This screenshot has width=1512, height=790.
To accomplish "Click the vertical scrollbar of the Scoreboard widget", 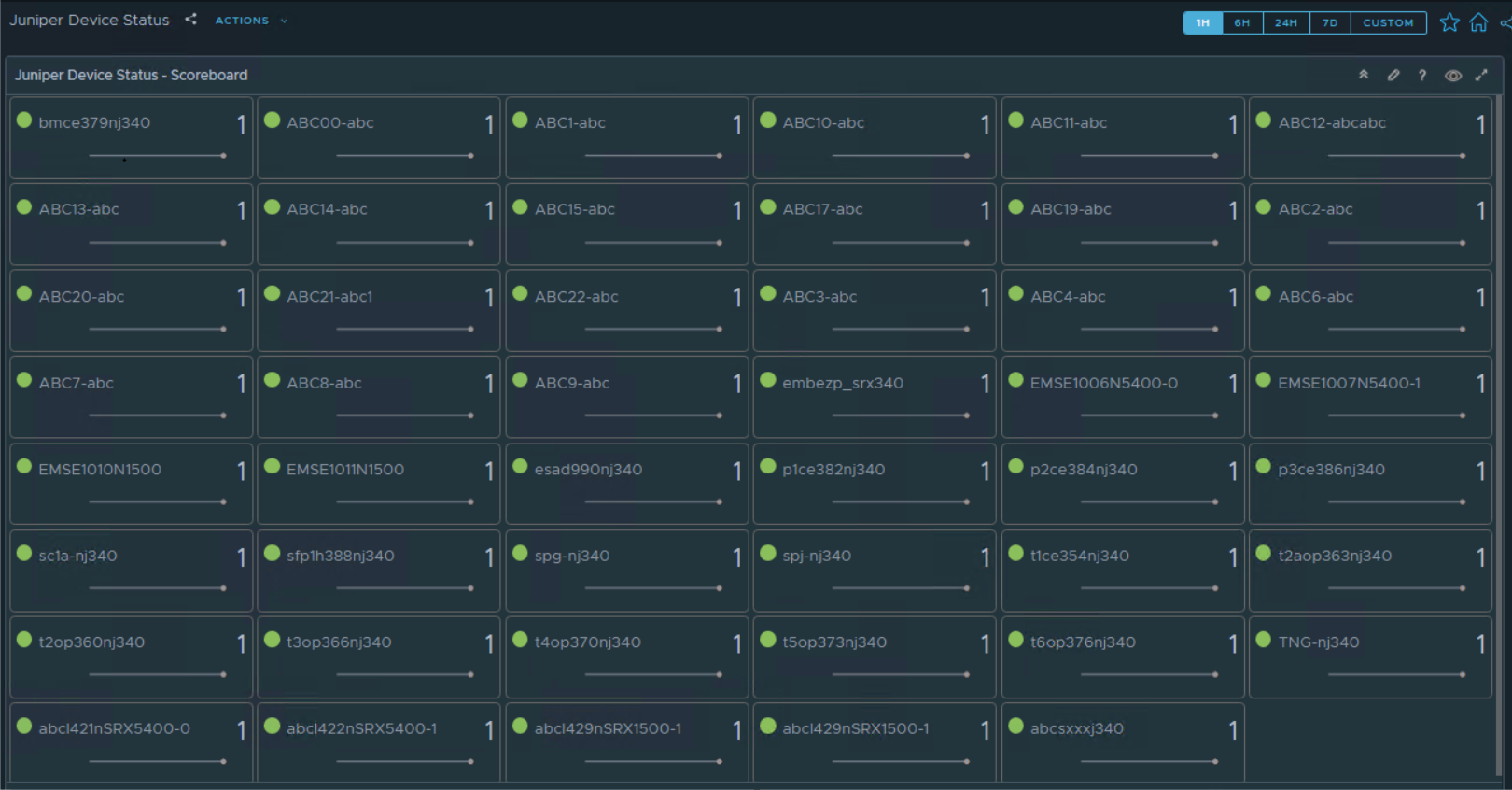I will click(x=1499, y=434).
